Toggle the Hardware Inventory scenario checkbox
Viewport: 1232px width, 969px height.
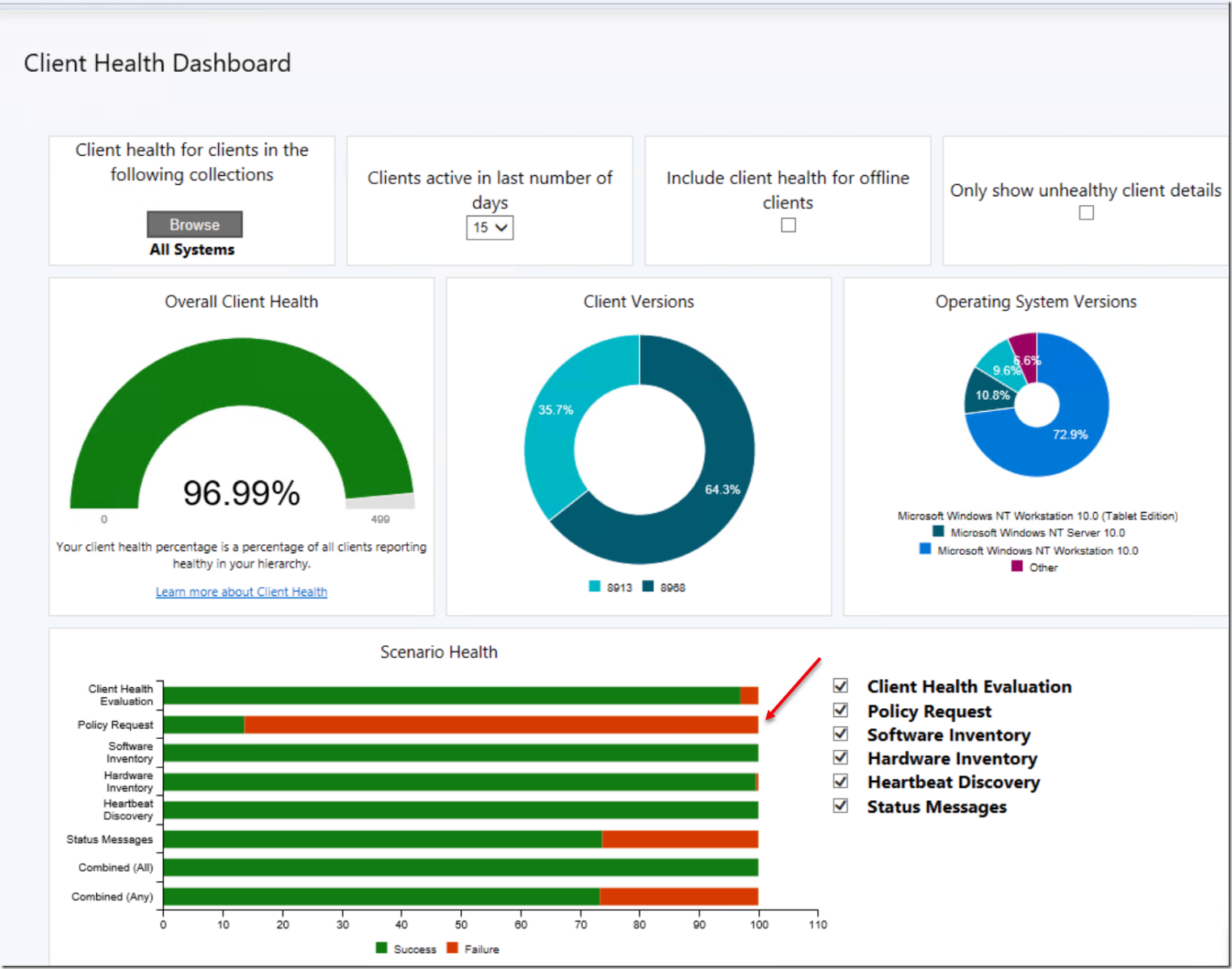(x=840, y=757)
